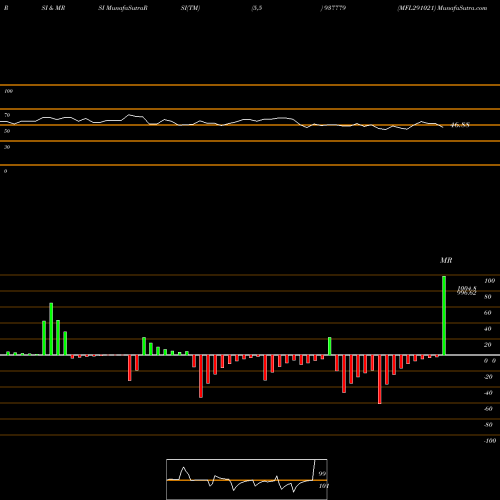Click the tallest green MR bar at far right

coord(444,315)
